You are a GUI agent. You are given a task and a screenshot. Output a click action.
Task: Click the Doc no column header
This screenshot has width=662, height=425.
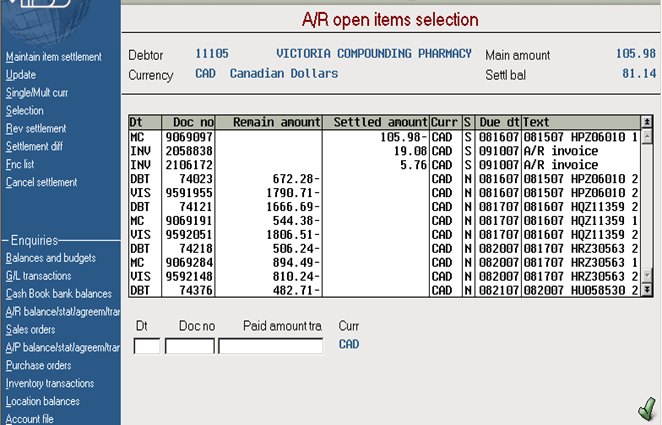[x=188, y=122]
